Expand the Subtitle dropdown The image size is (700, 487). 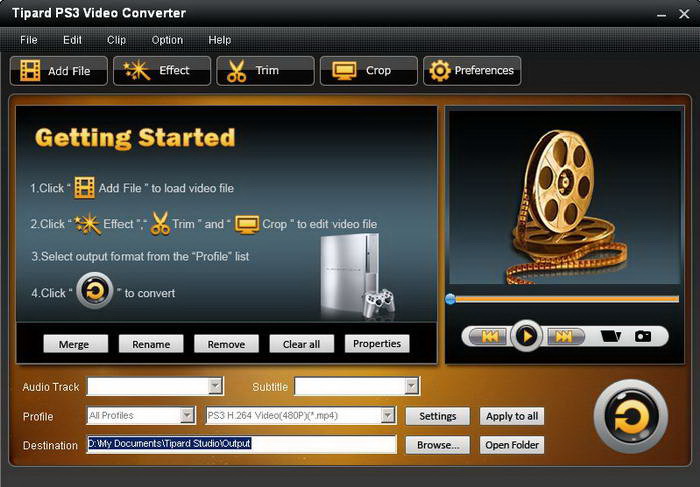pyautogui.click(x=411, y=386)
